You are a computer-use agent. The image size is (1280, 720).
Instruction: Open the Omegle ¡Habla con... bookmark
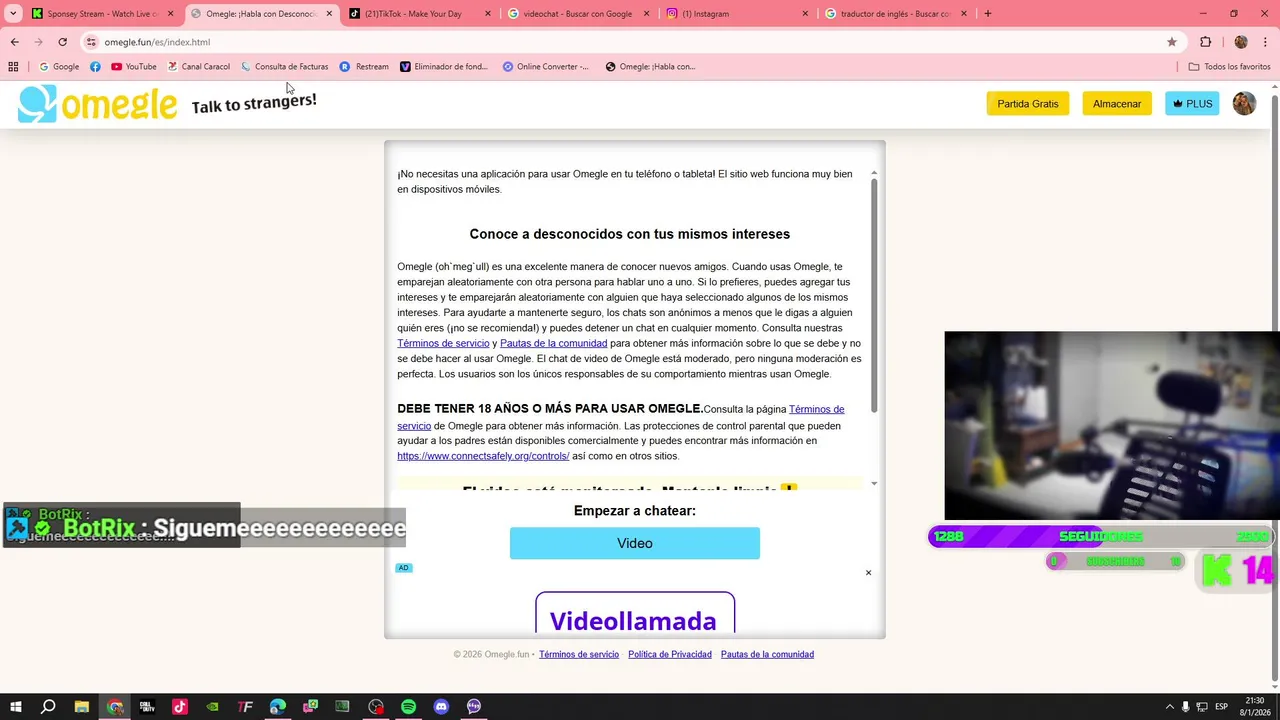point(650,67)
